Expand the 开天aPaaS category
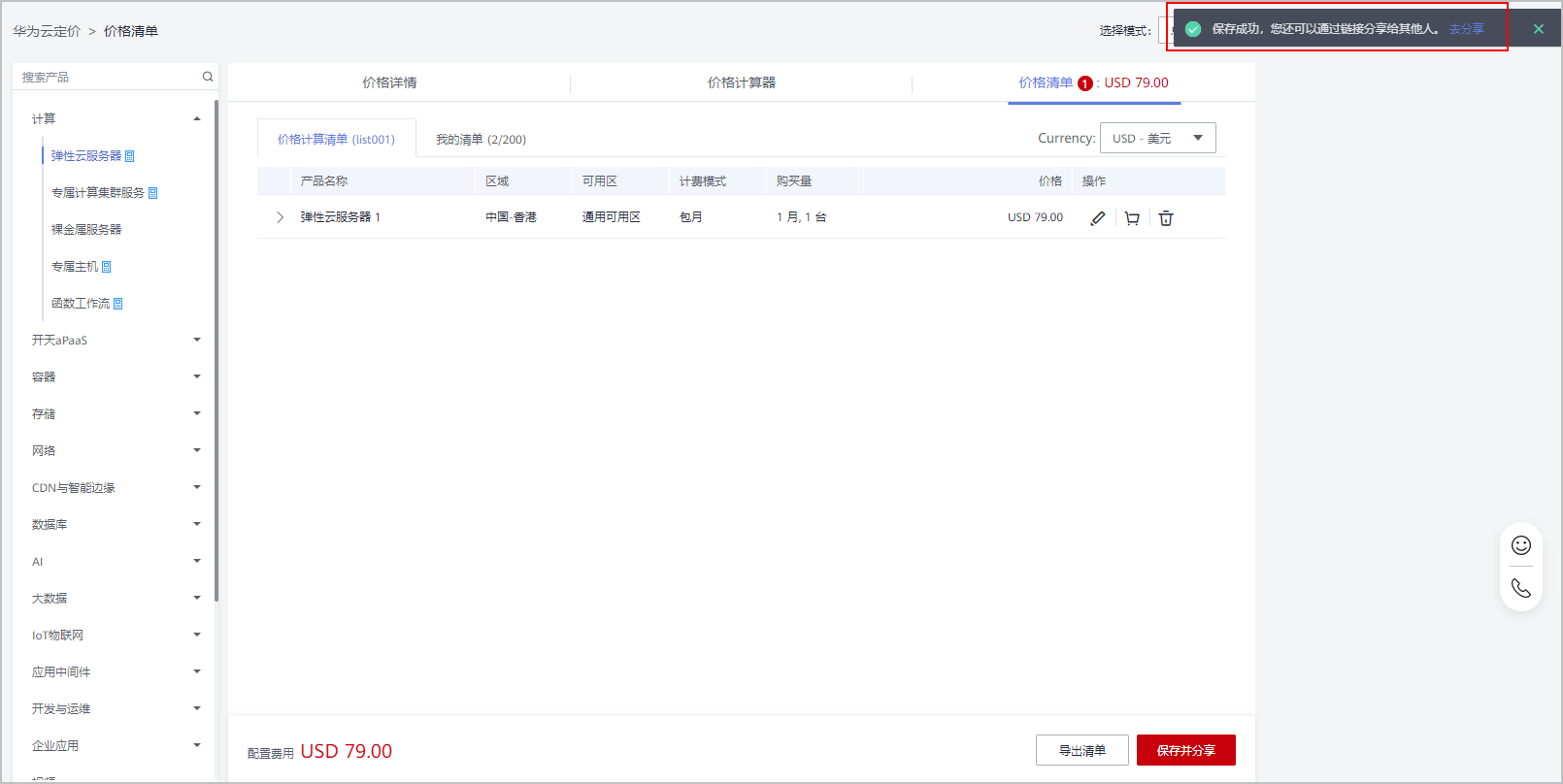 pyautogui.click(x=197, y=340)
